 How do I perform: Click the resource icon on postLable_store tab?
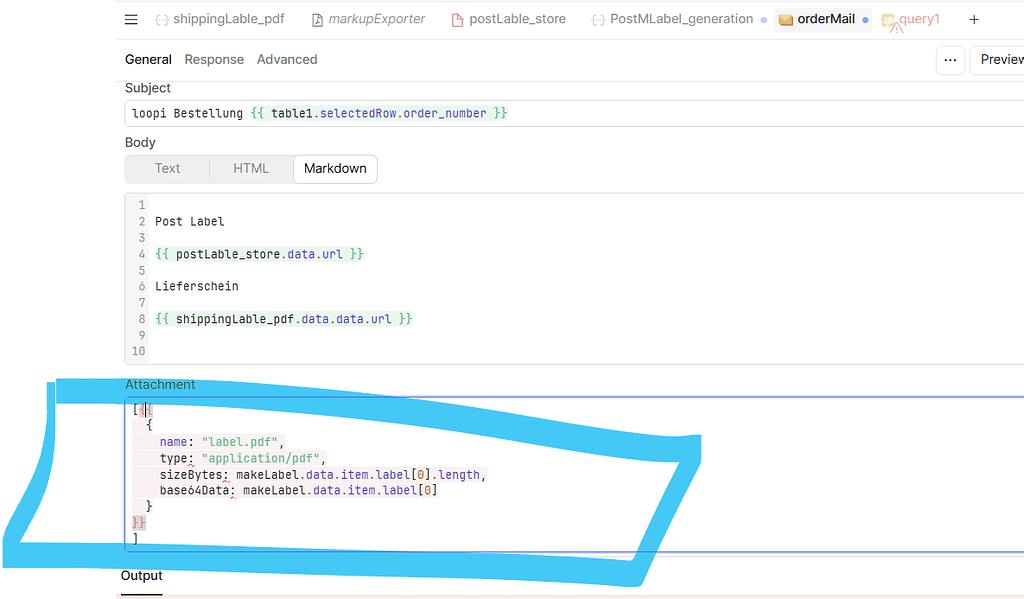click(x=457, y=18)
